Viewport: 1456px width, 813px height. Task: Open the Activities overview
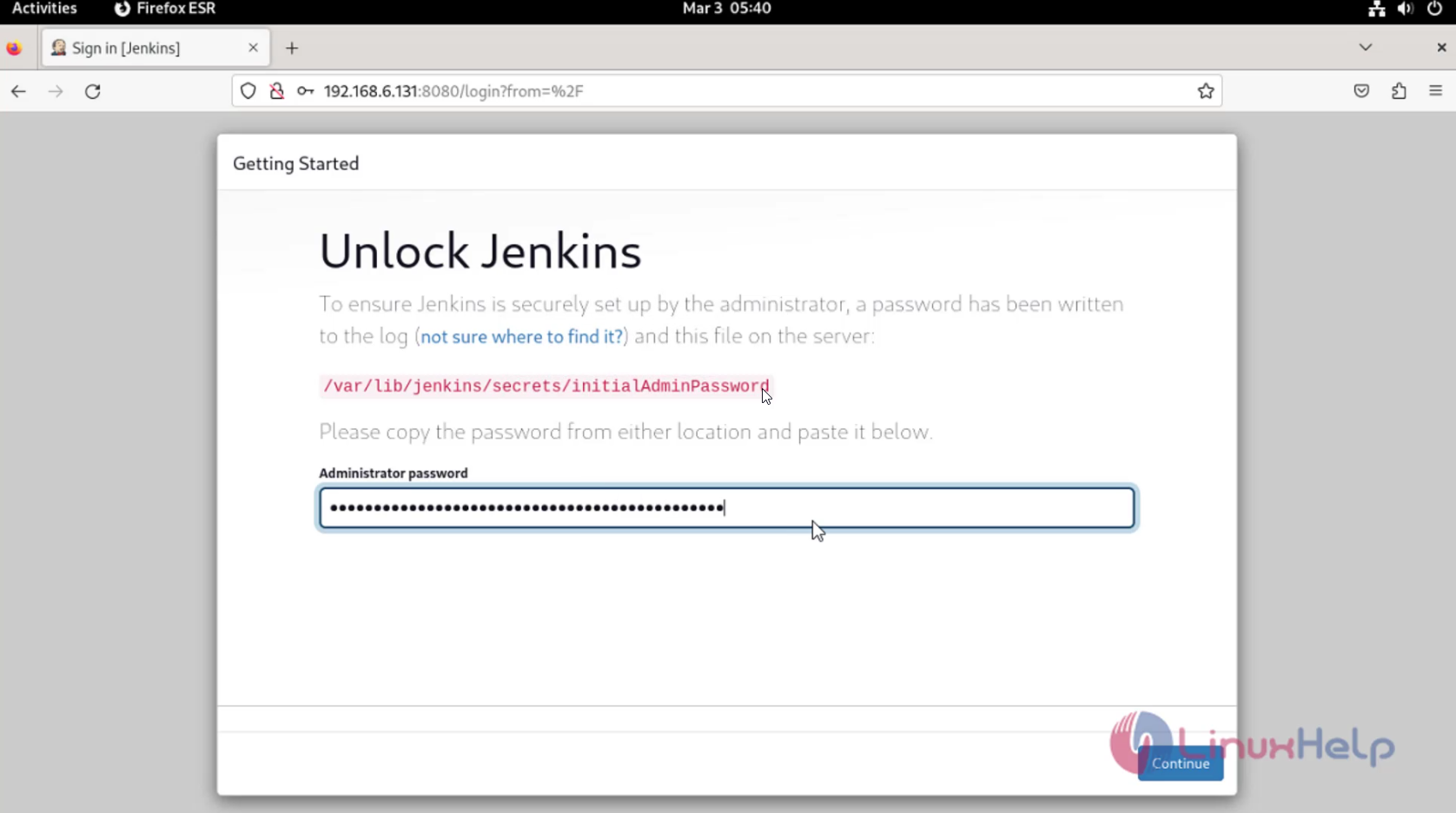44,9
